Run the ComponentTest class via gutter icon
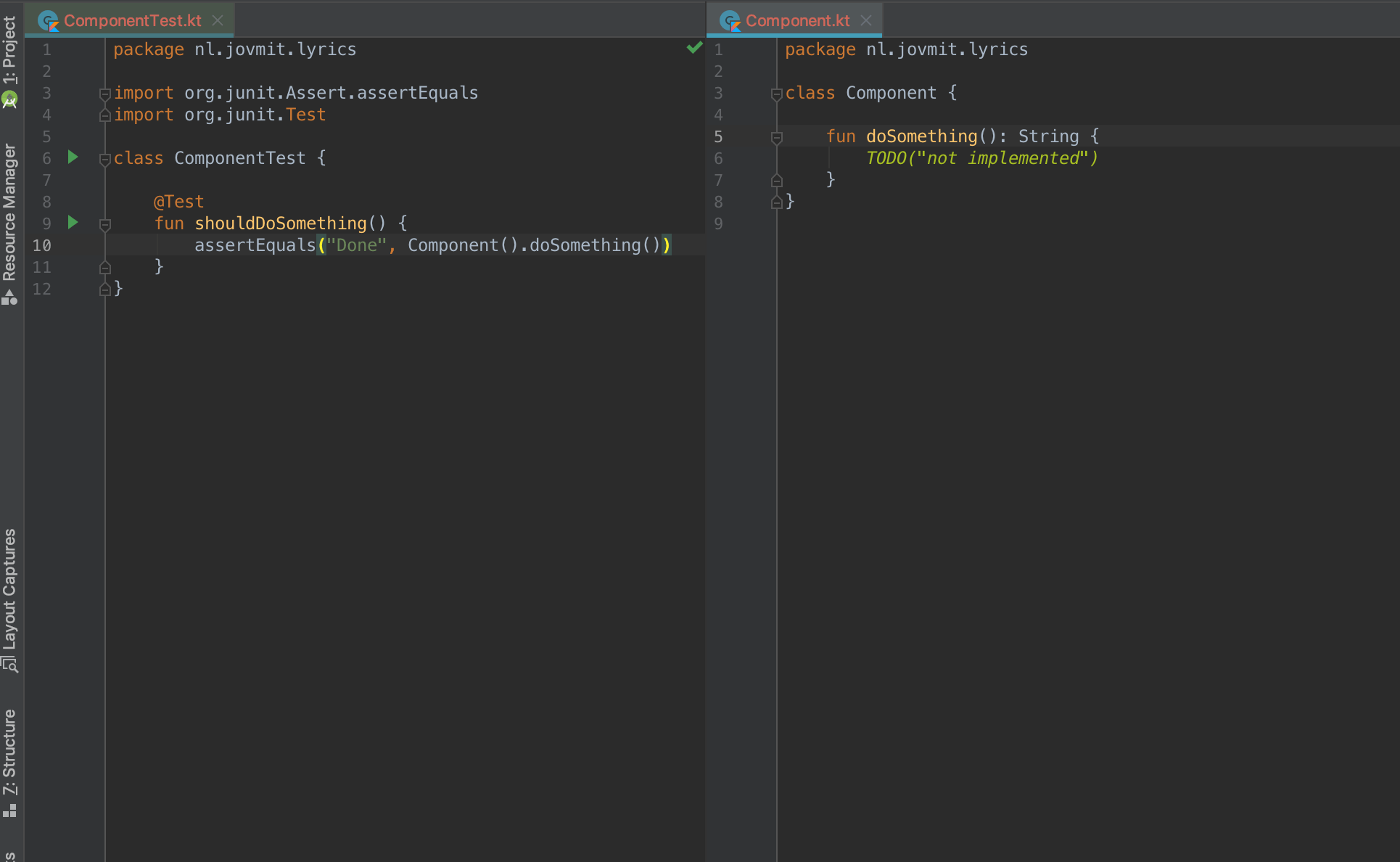Viewport: 1400px width, 862px height. pyautogui.click(x=72, y=157)
